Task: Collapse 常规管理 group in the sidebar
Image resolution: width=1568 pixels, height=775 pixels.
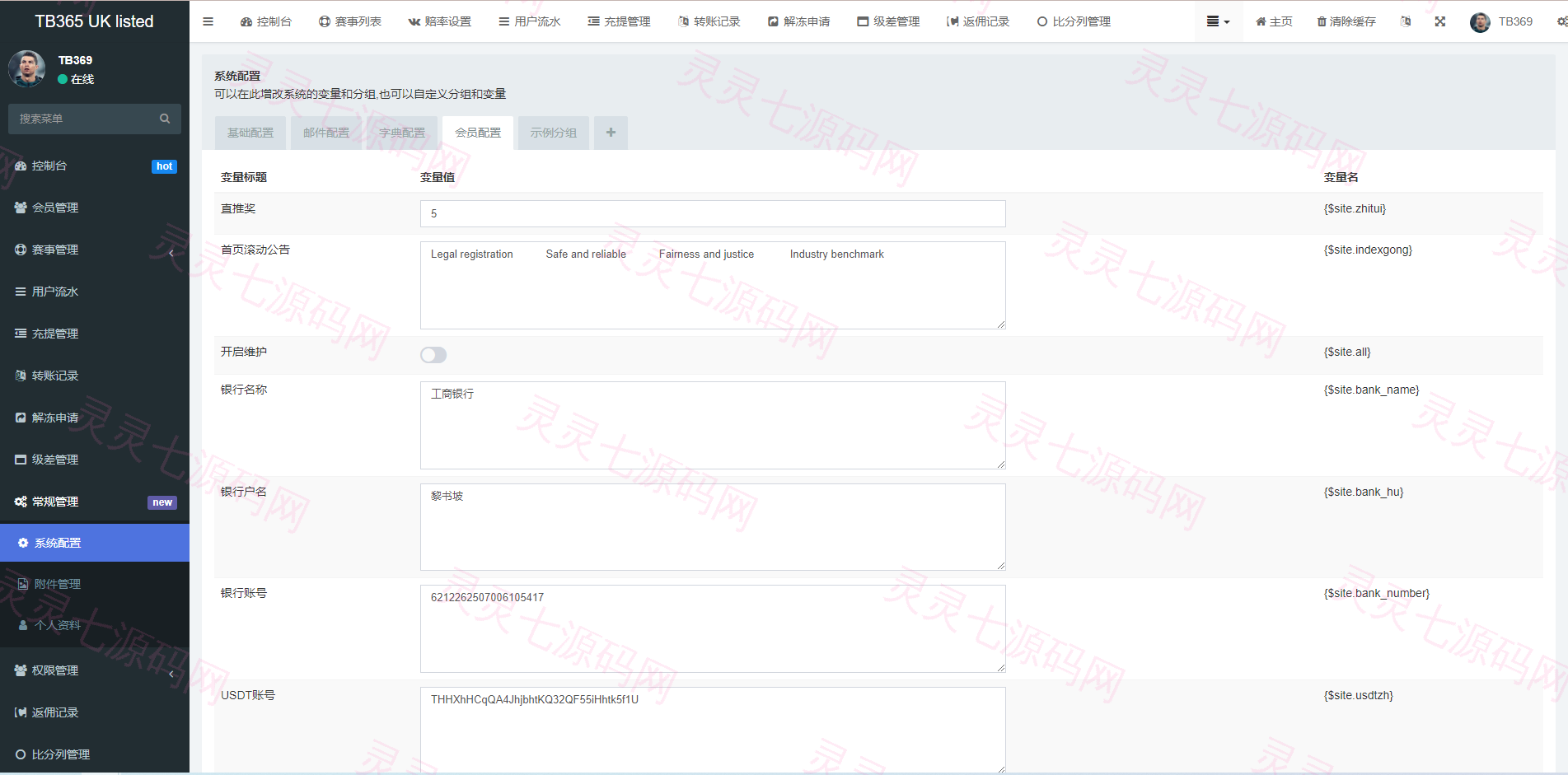Action: 95,502
